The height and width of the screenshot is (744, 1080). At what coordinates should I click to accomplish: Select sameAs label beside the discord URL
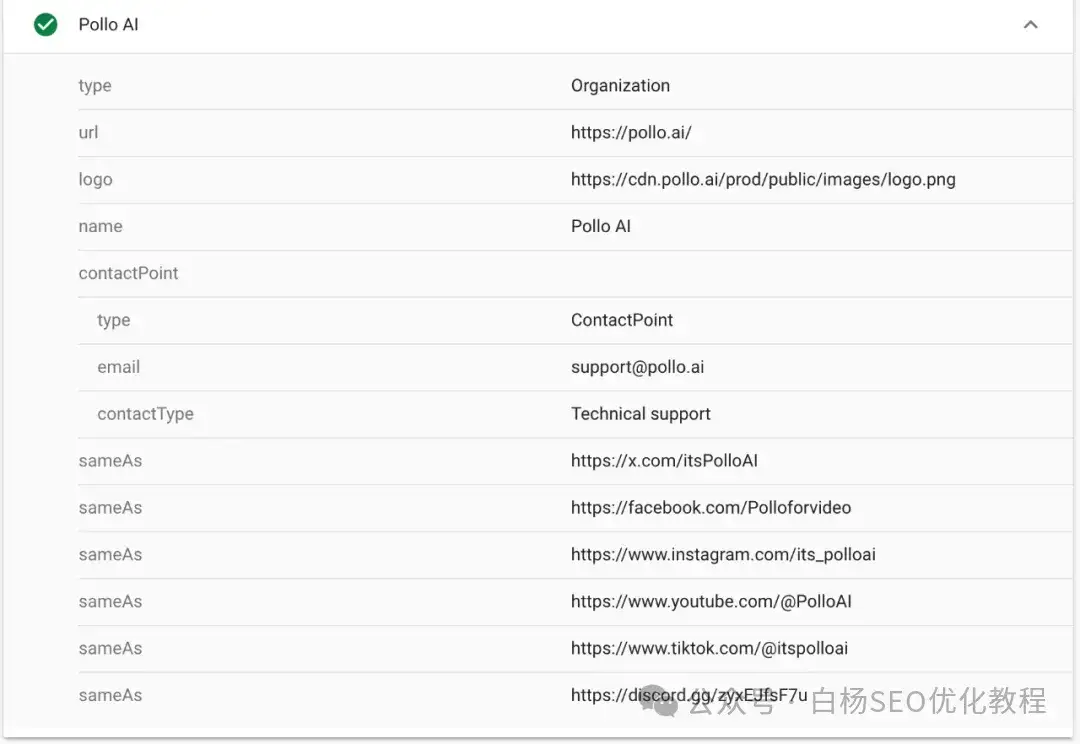click(110, 695)
